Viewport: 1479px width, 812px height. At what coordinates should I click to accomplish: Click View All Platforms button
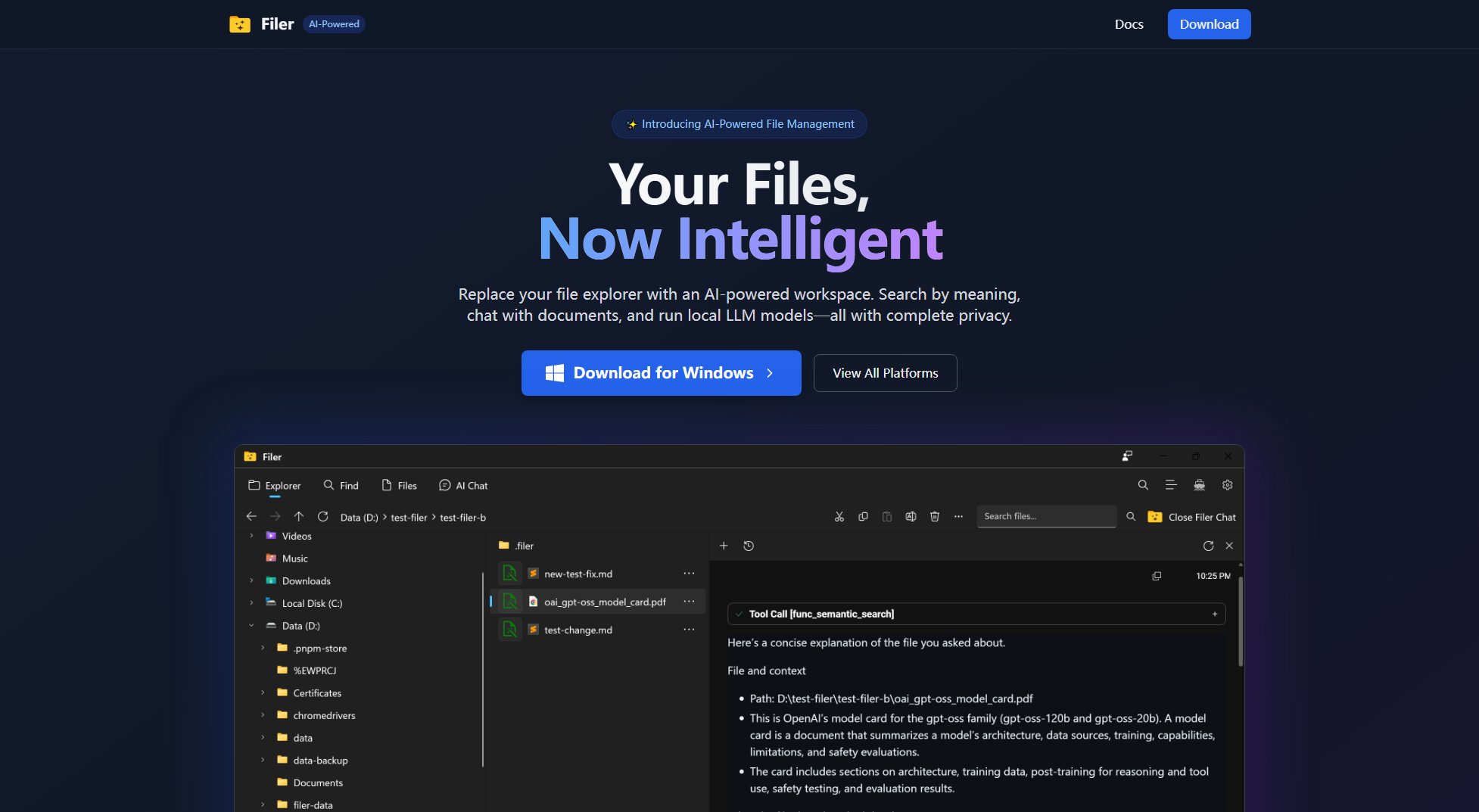[x=885, y=373]
